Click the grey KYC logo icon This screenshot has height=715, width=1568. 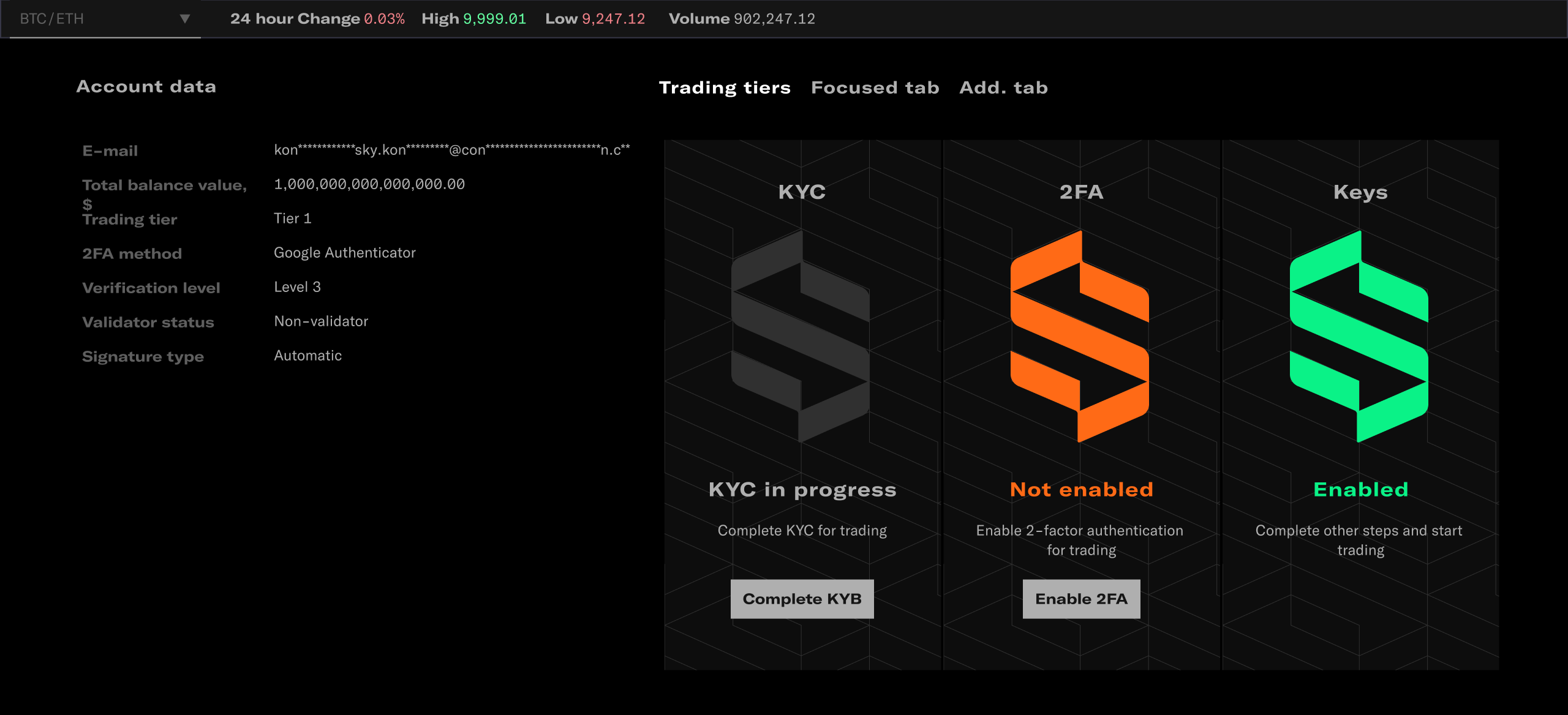pyautogui.click(x=801, y=337)
